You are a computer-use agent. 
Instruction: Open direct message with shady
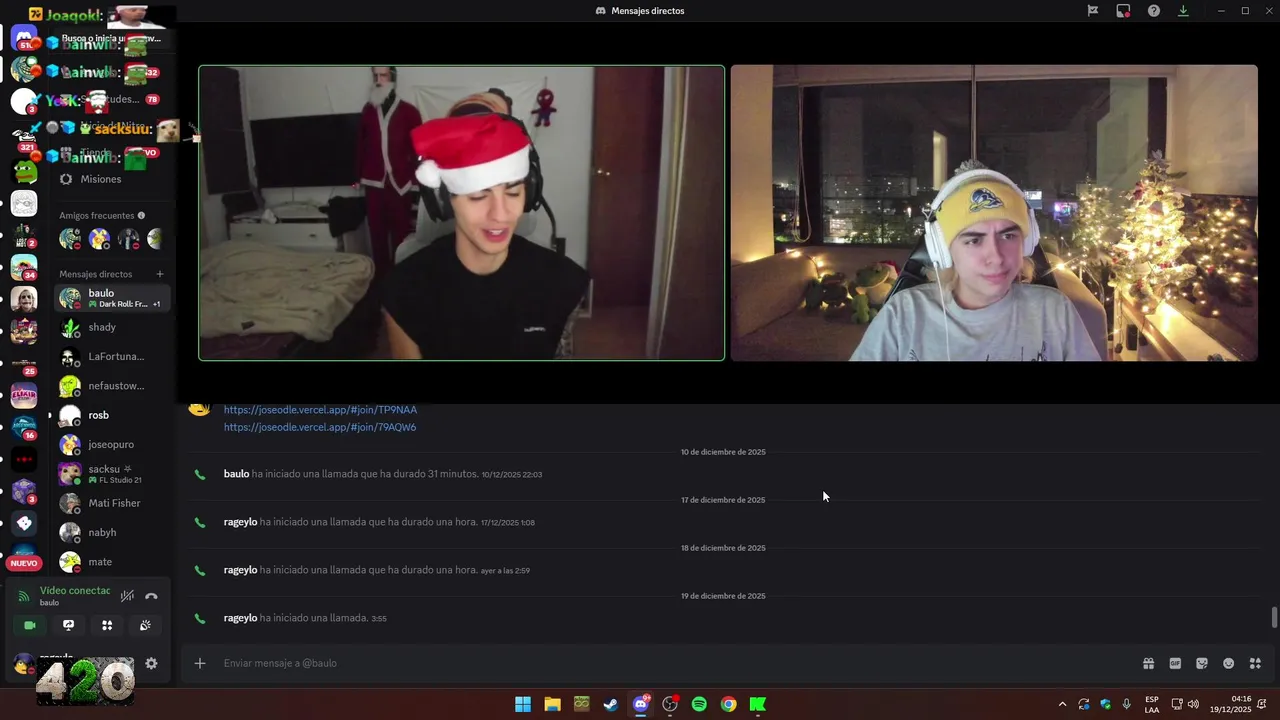[x=112, y=327]
